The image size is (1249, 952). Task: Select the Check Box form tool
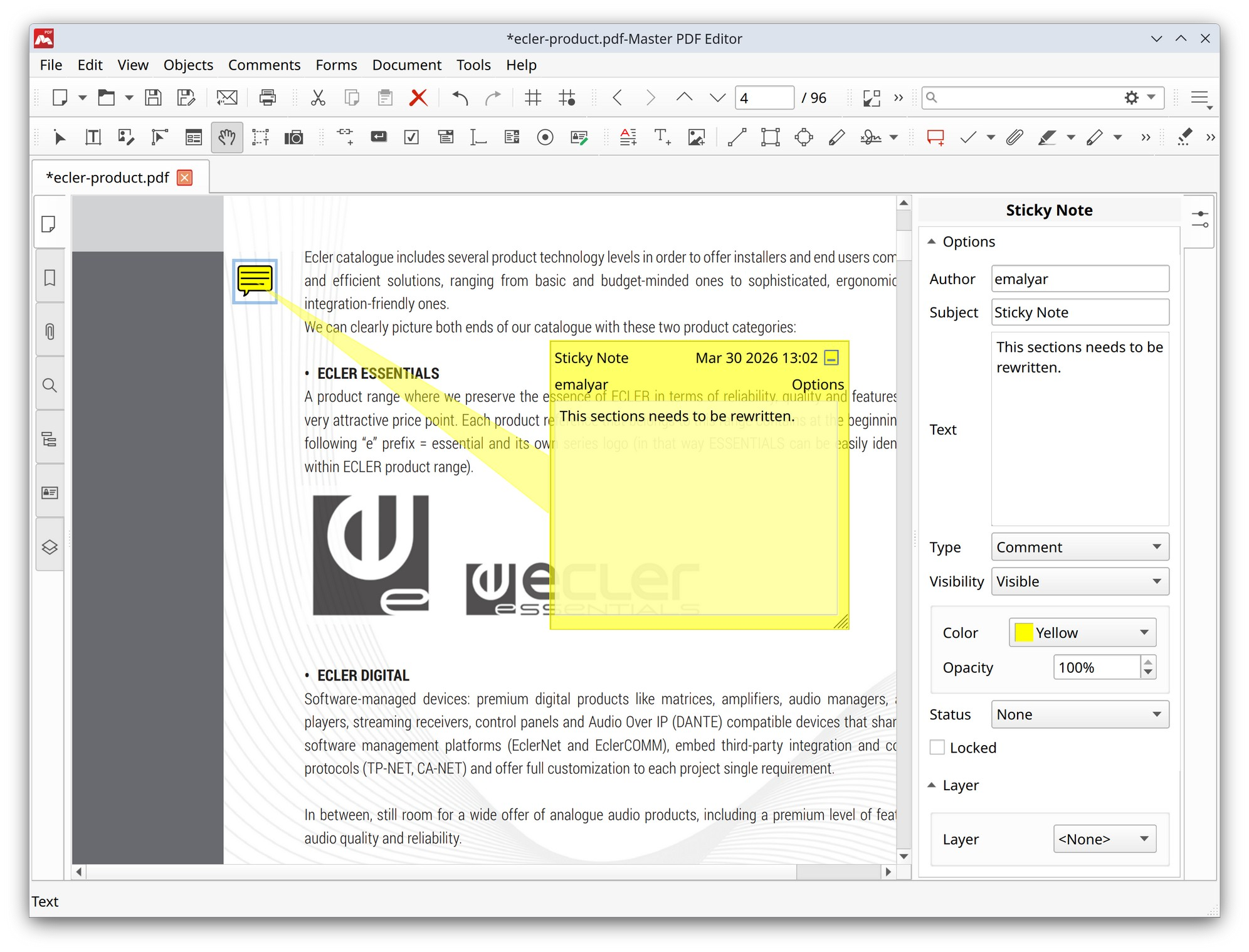click(x=411, y=137)
